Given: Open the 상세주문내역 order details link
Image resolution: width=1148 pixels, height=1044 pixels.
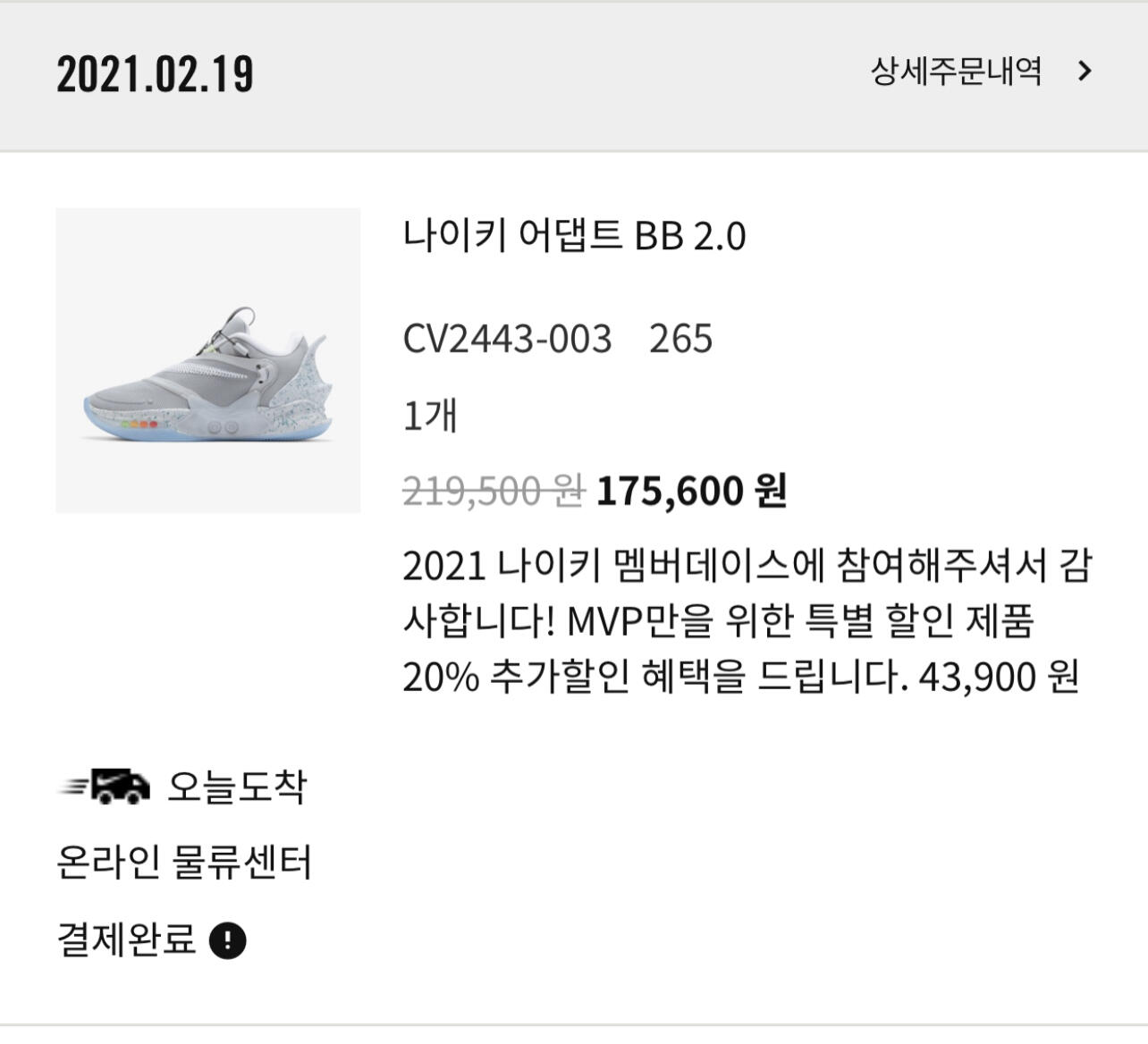Looking at the screenshot, I should (x=956, y=71).
